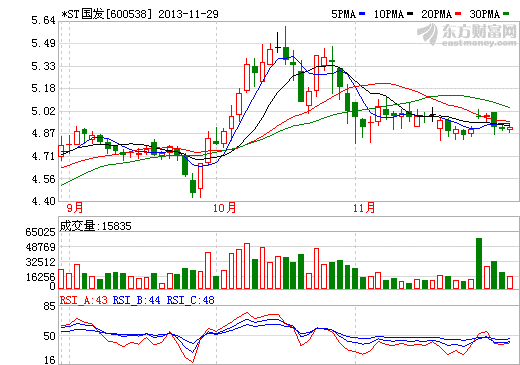
Task: Select the 成交量:15835 volume label
Action: [95, 226]
